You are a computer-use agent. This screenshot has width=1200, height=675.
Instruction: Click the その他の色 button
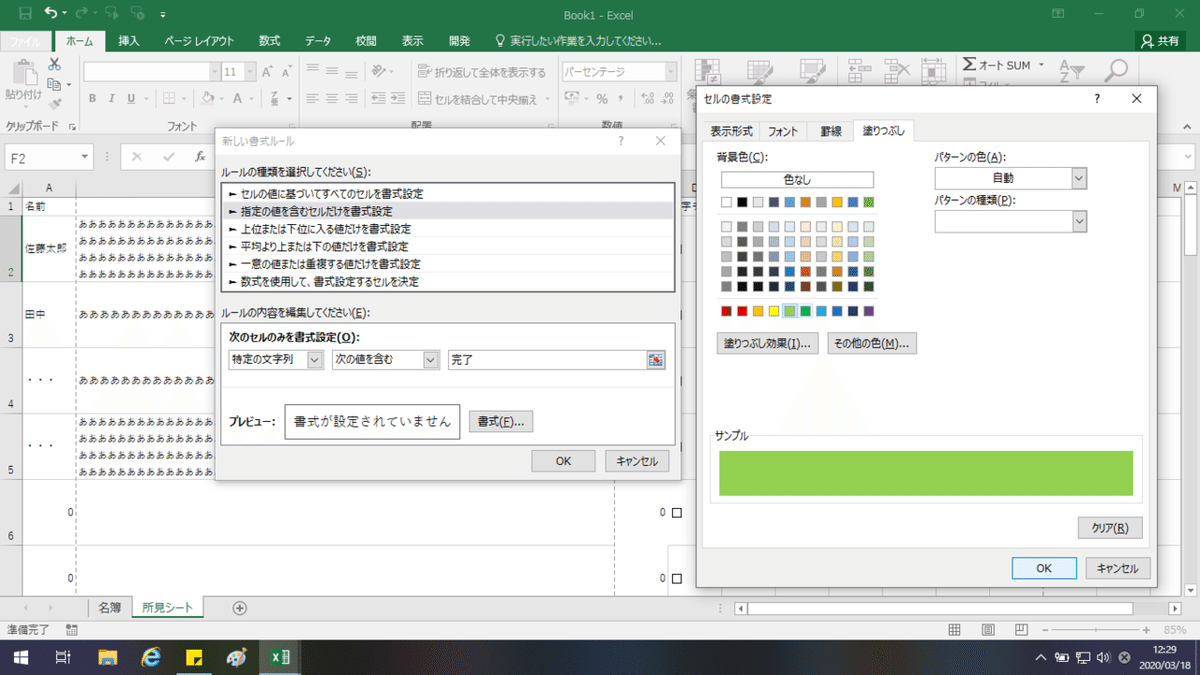872,343
